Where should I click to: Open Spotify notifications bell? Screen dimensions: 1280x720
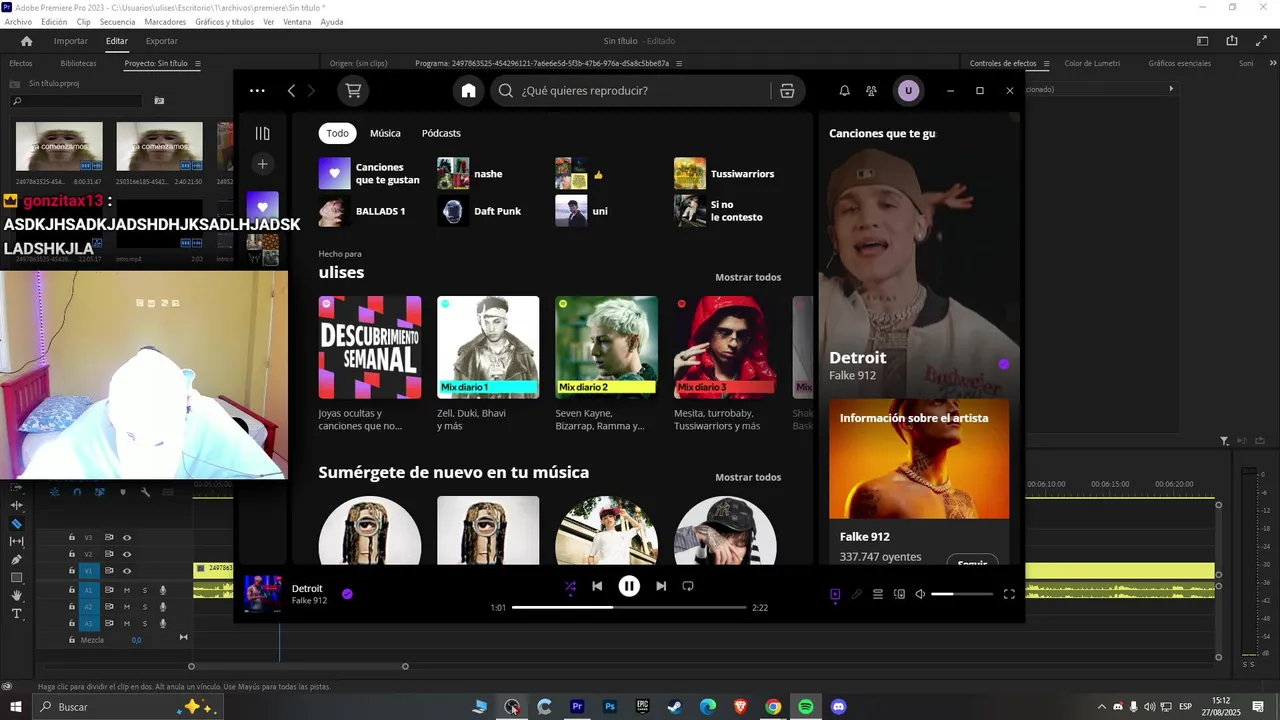(844, 91)
